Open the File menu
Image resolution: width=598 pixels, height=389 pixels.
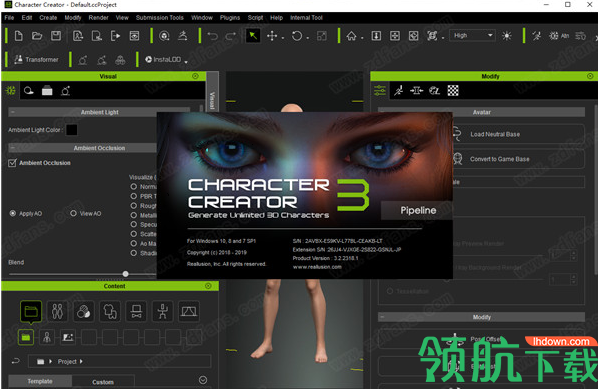(x=9, y=18)
